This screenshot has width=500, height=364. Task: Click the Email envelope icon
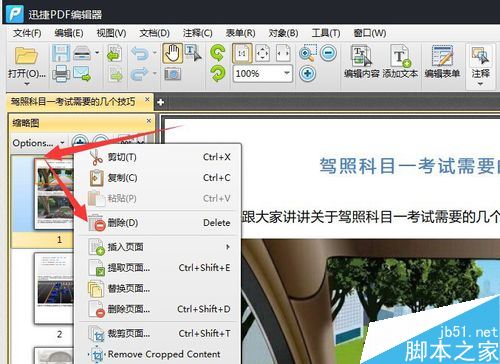click(x=82, y=73)
